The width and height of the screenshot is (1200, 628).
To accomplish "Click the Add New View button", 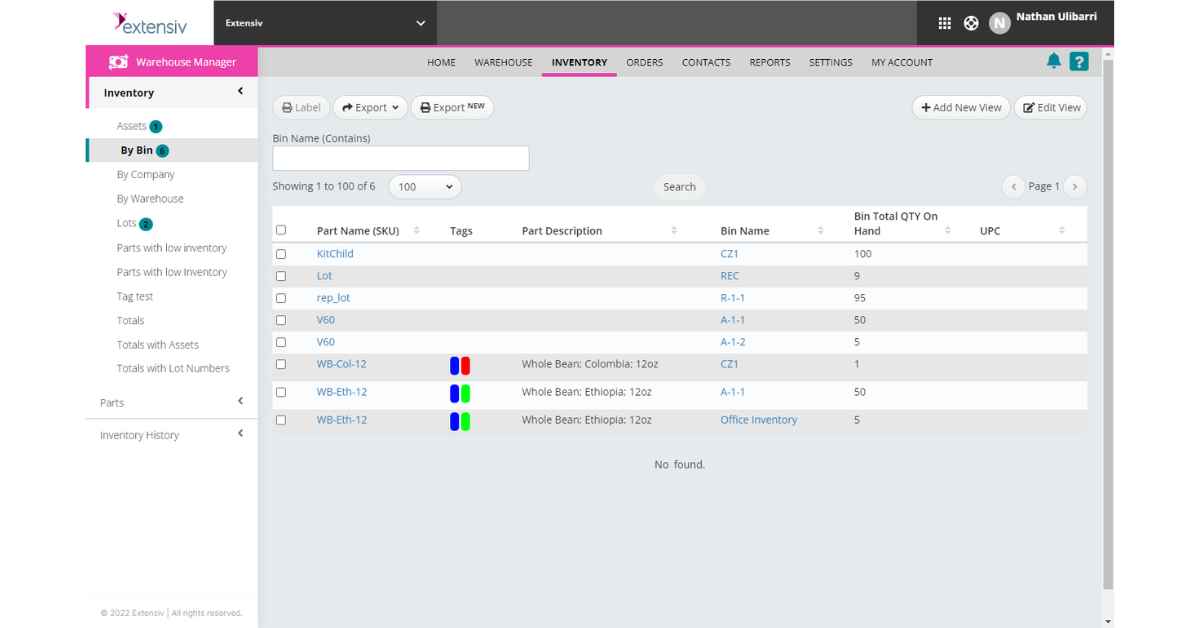I will pyautogui.click(x=958, y=107).
